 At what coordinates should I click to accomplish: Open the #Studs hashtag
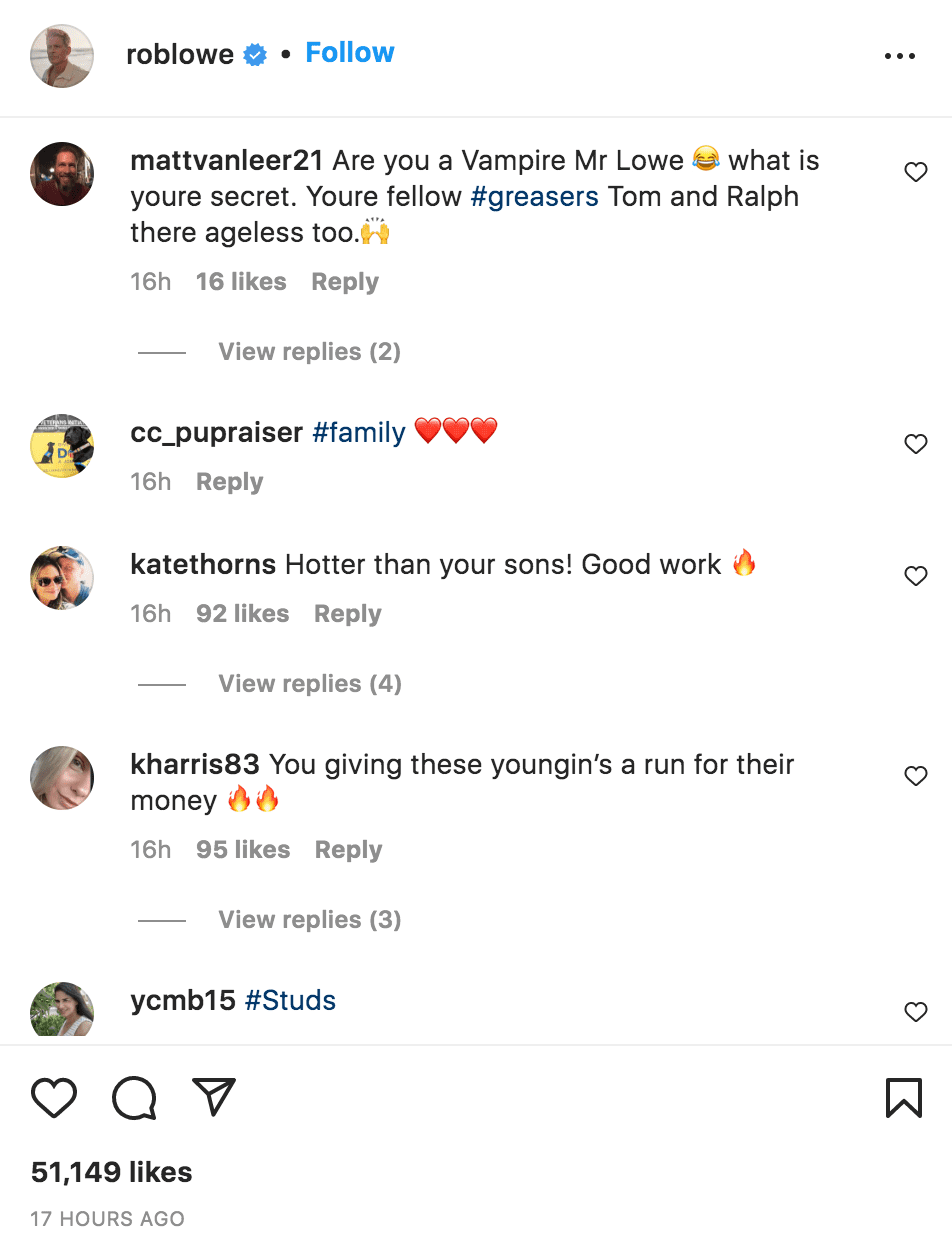(290, 1000)
